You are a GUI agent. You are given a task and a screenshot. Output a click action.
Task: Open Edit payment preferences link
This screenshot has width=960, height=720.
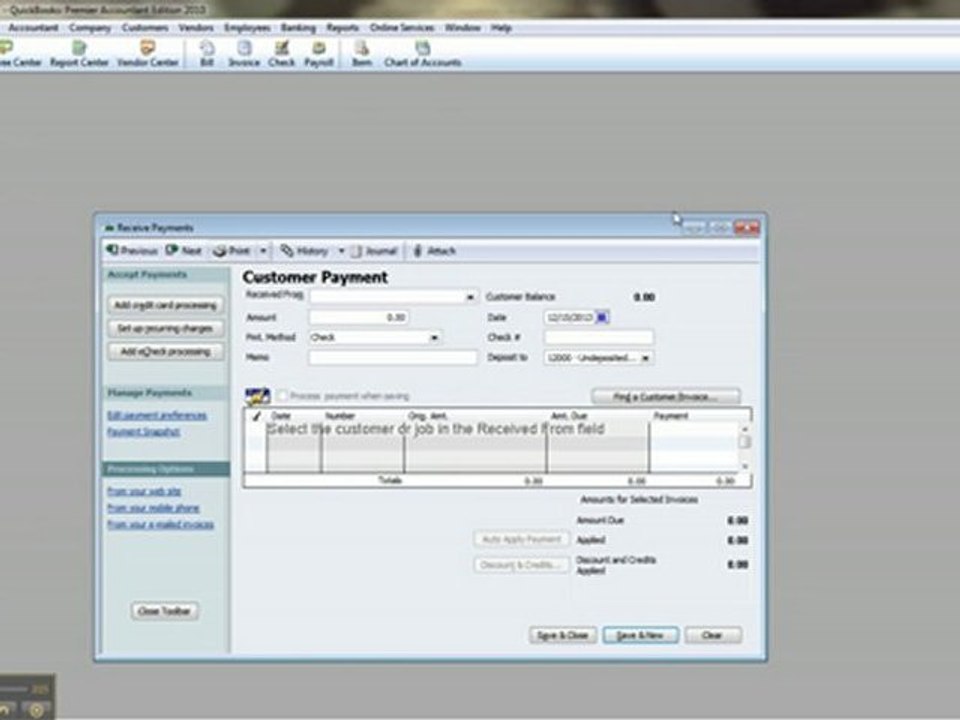pos(157,416)
